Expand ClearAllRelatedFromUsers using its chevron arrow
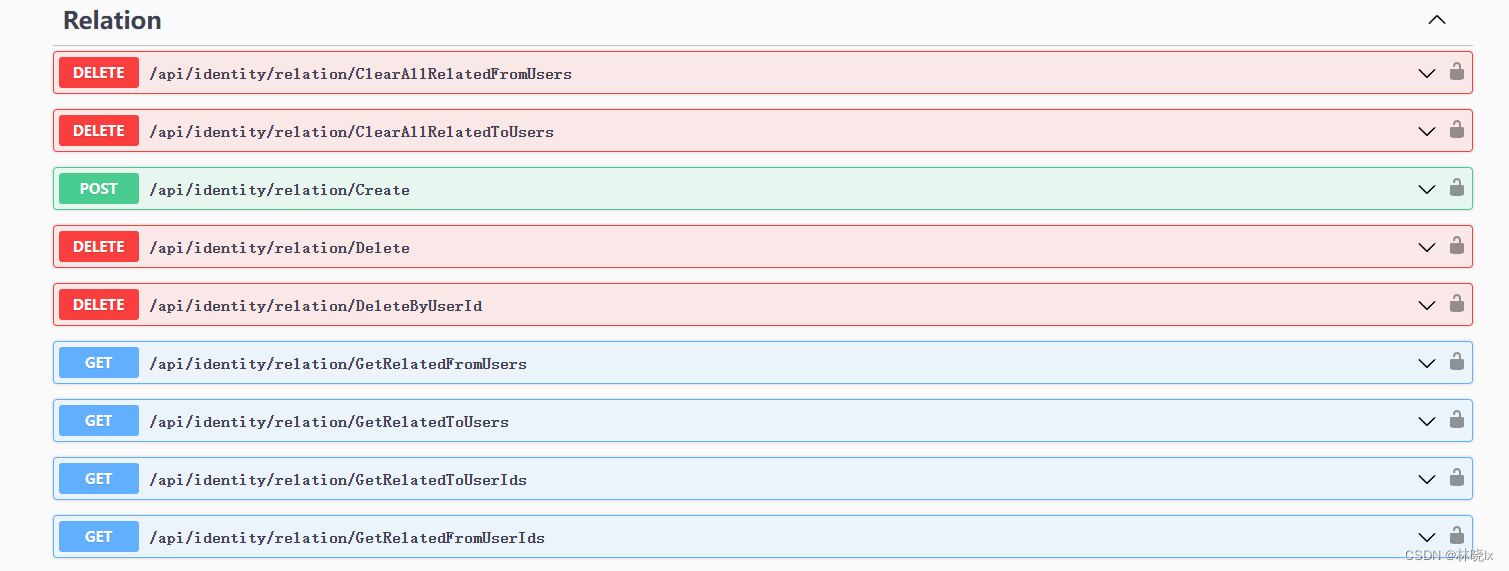1509x571 pixels. 1427,73
